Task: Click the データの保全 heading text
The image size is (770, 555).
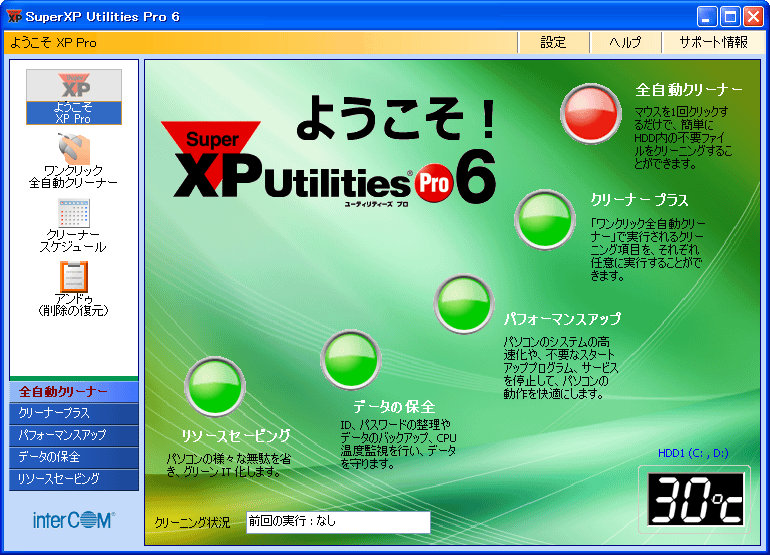Action: pyautogui.click(x=394, y=406)
